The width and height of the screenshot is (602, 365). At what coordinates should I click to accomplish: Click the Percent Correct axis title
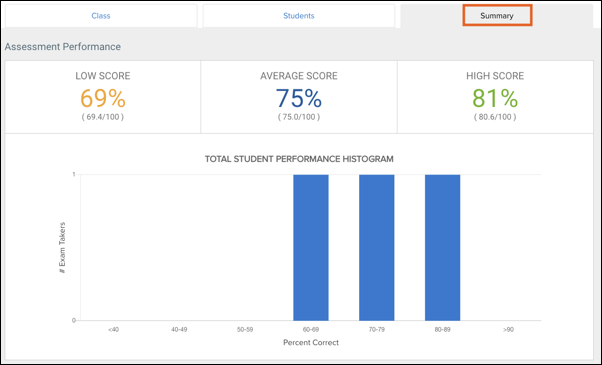(x=311, y=342)
